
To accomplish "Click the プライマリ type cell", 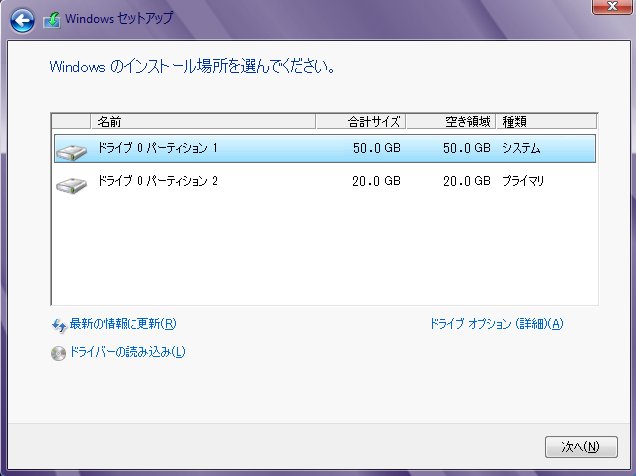I will click(x=523, y=181).
